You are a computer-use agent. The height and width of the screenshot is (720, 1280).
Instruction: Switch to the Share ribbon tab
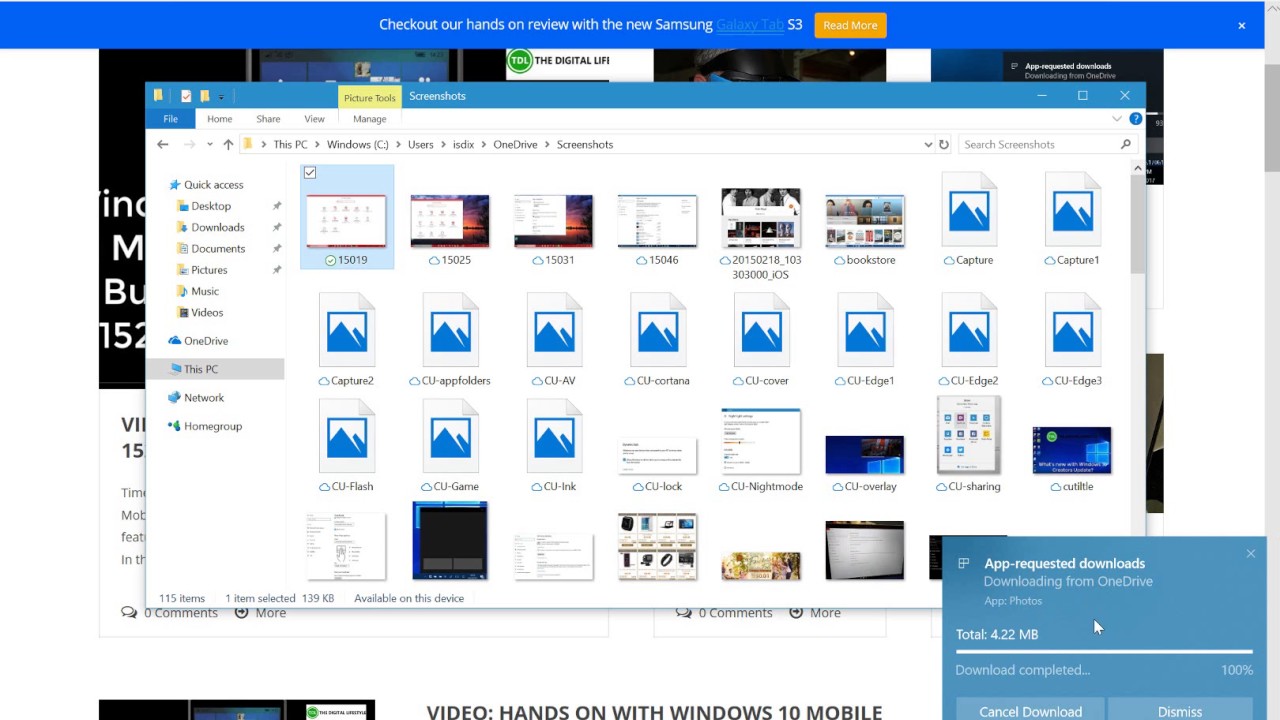coord(268,119)
